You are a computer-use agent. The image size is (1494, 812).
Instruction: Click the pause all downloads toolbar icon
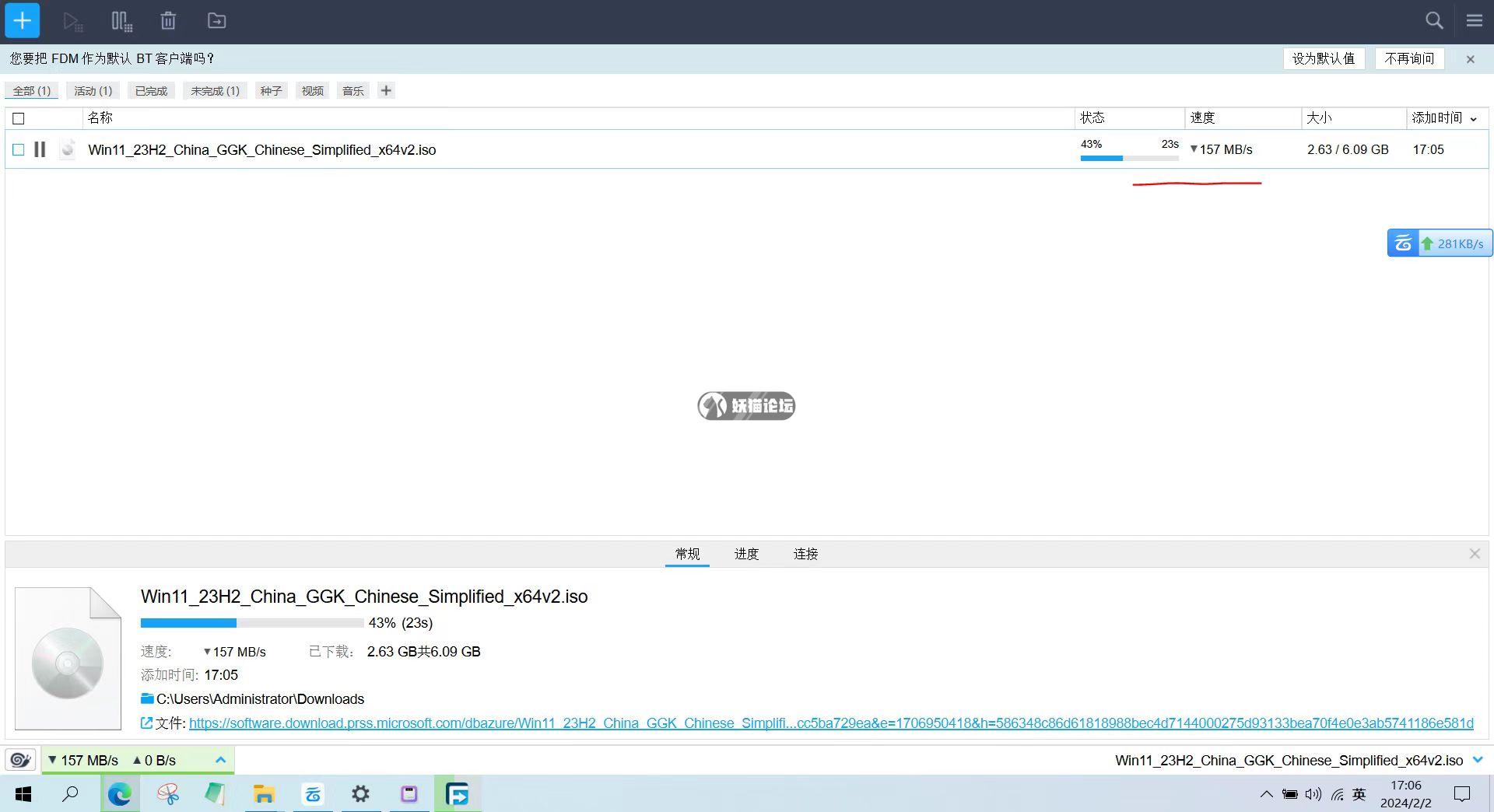tap(121, 21)
